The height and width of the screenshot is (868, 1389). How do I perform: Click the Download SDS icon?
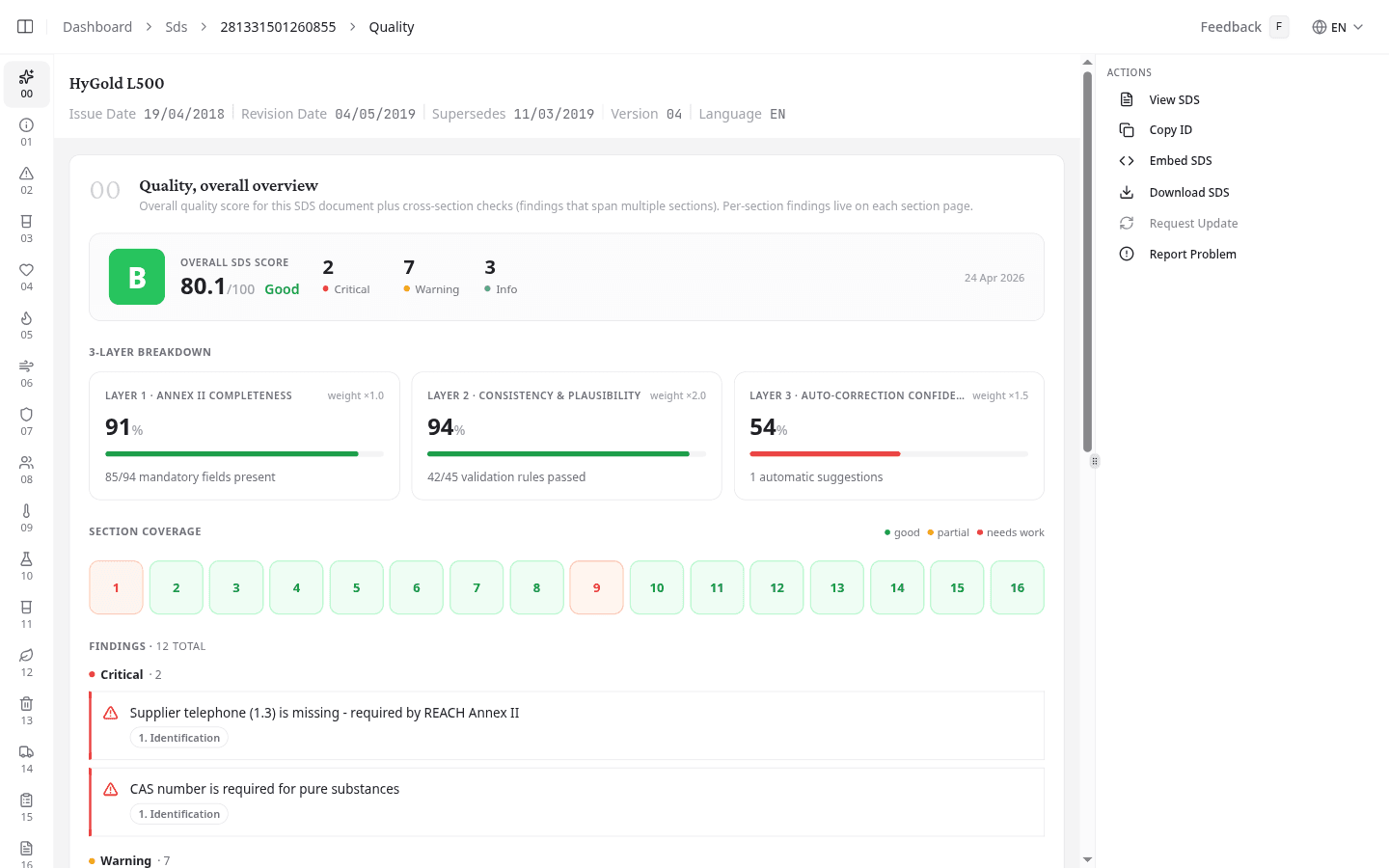[x=1127, y=192]
